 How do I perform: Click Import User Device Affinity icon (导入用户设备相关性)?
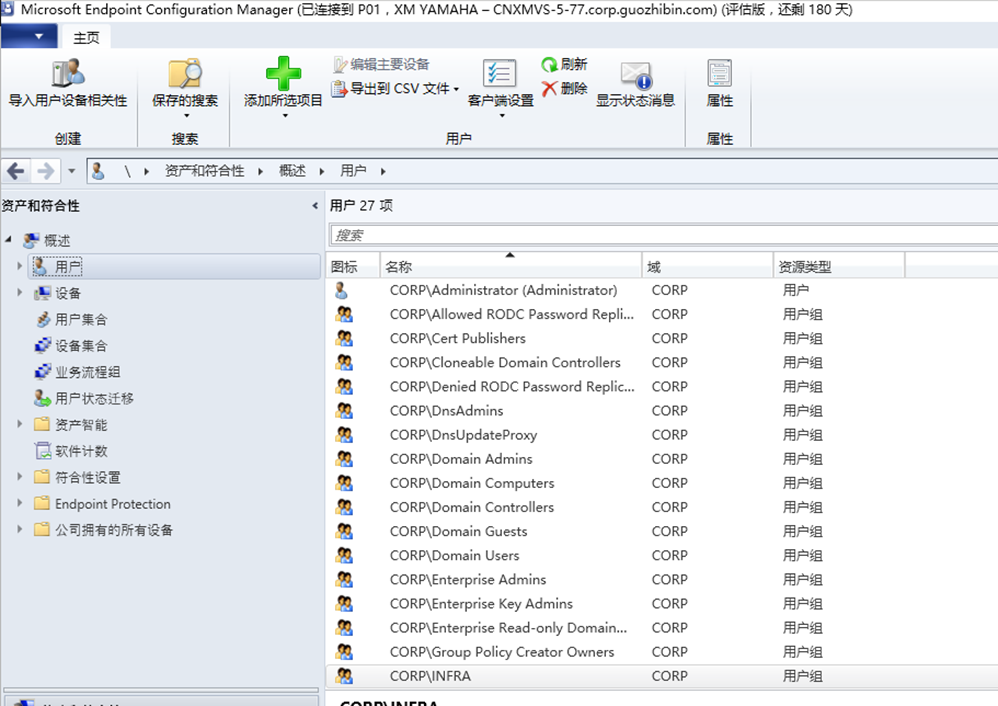tap(68, 73)
